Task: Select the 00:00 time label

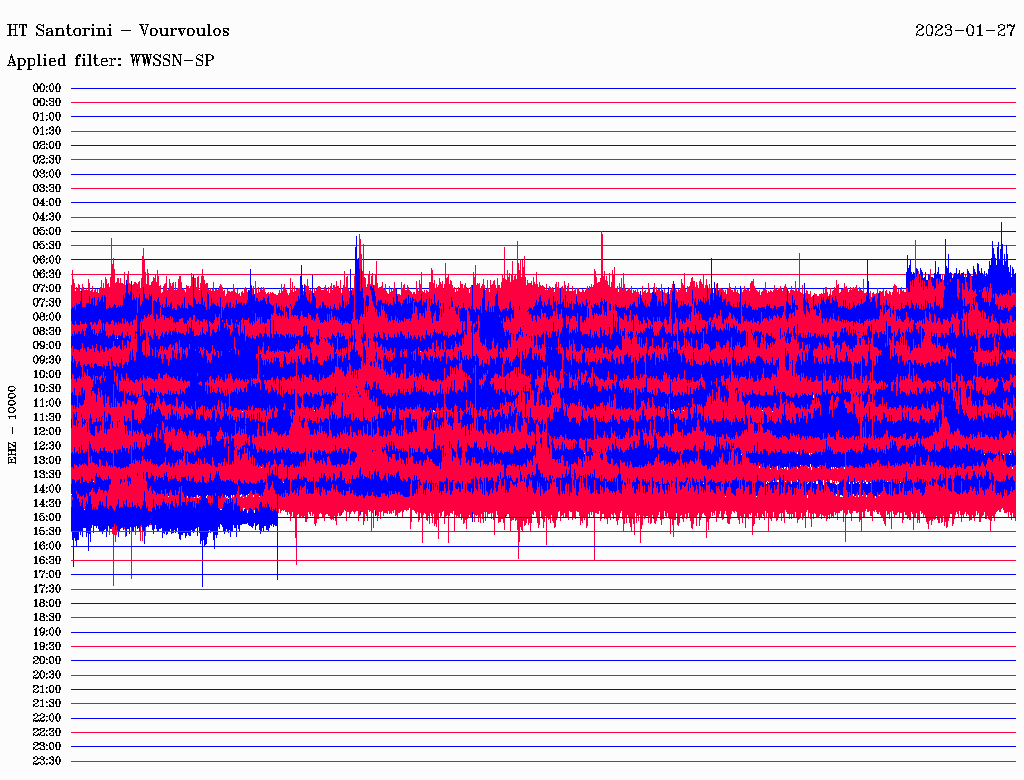Action: (x=47, y=88)
